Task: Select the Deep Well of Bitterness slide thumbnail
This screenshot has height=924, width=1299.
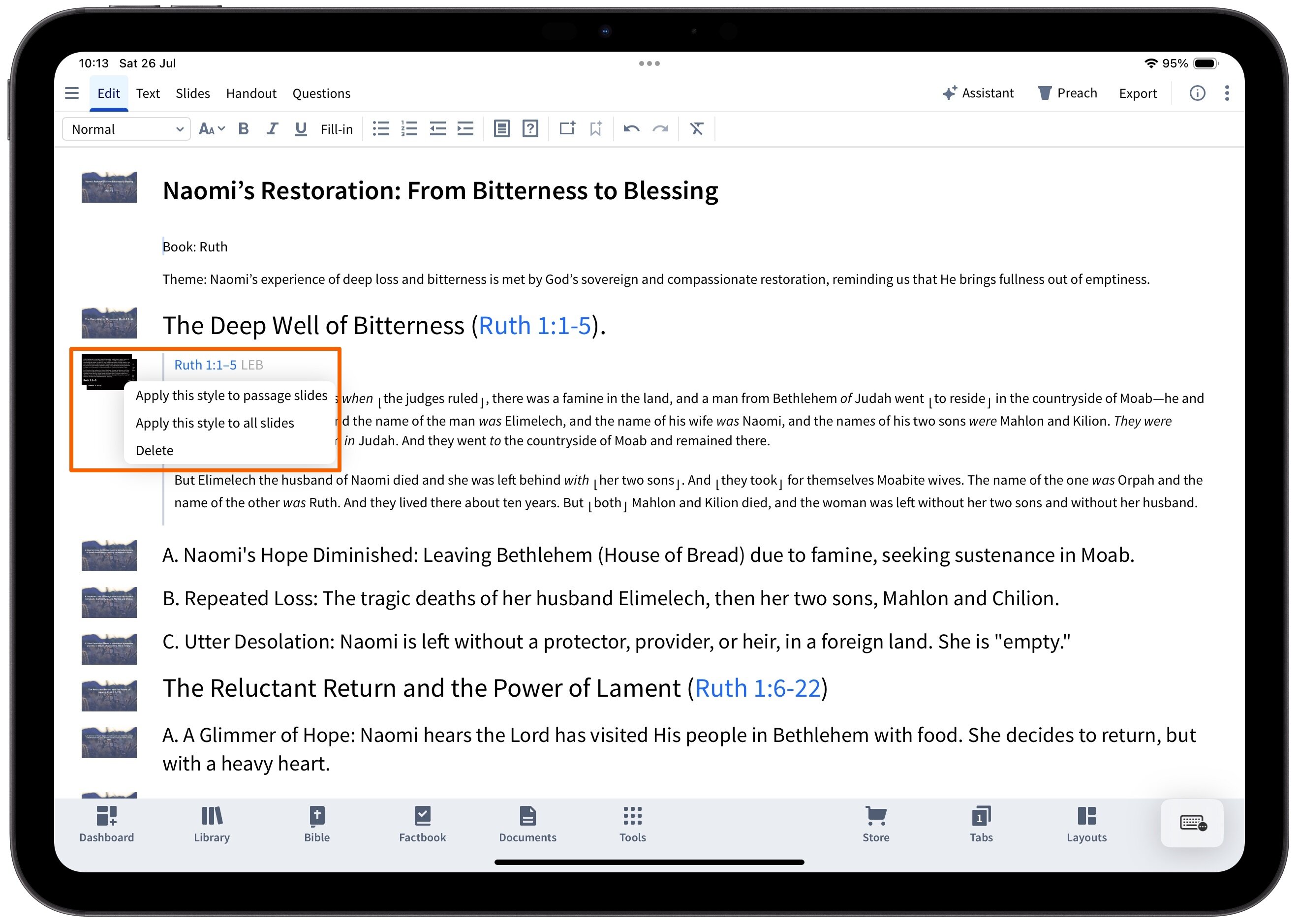Action: 109,323
